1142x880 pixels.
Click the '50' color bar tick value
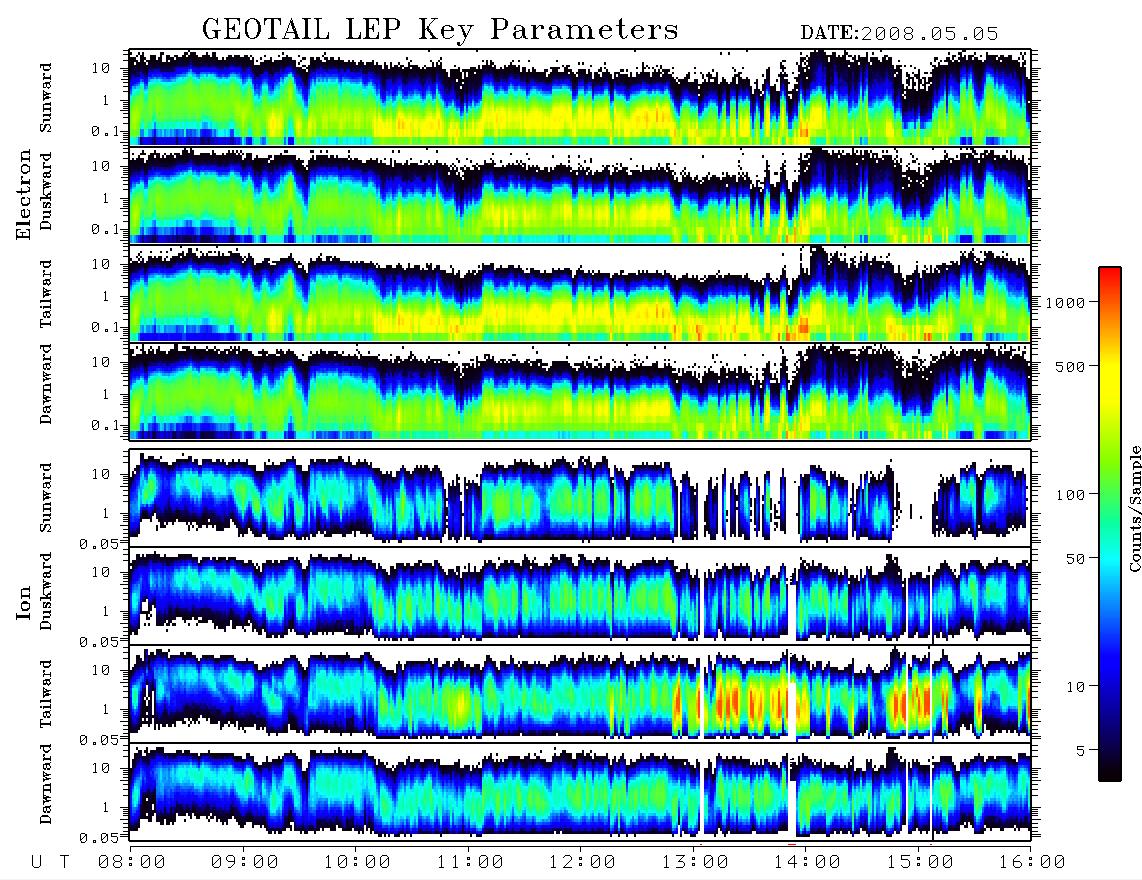1075,559
